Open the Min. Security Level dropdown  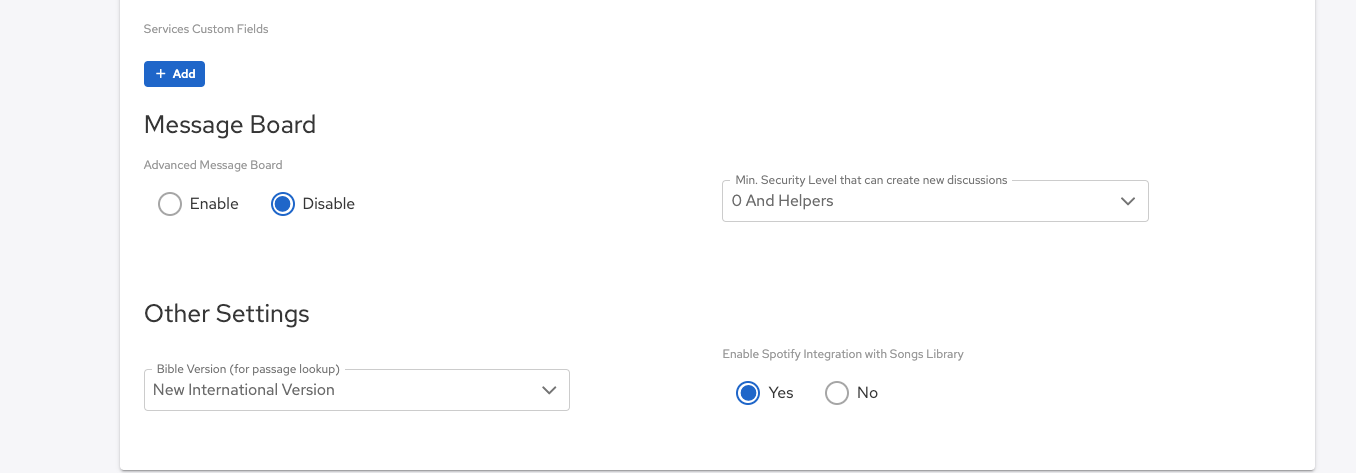[x=934, y=201]
